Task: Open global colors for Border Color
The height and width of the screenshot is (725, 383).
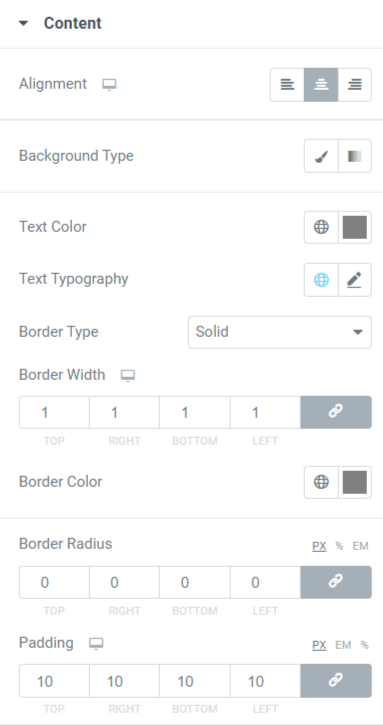Action: click(x=321, y=482)
